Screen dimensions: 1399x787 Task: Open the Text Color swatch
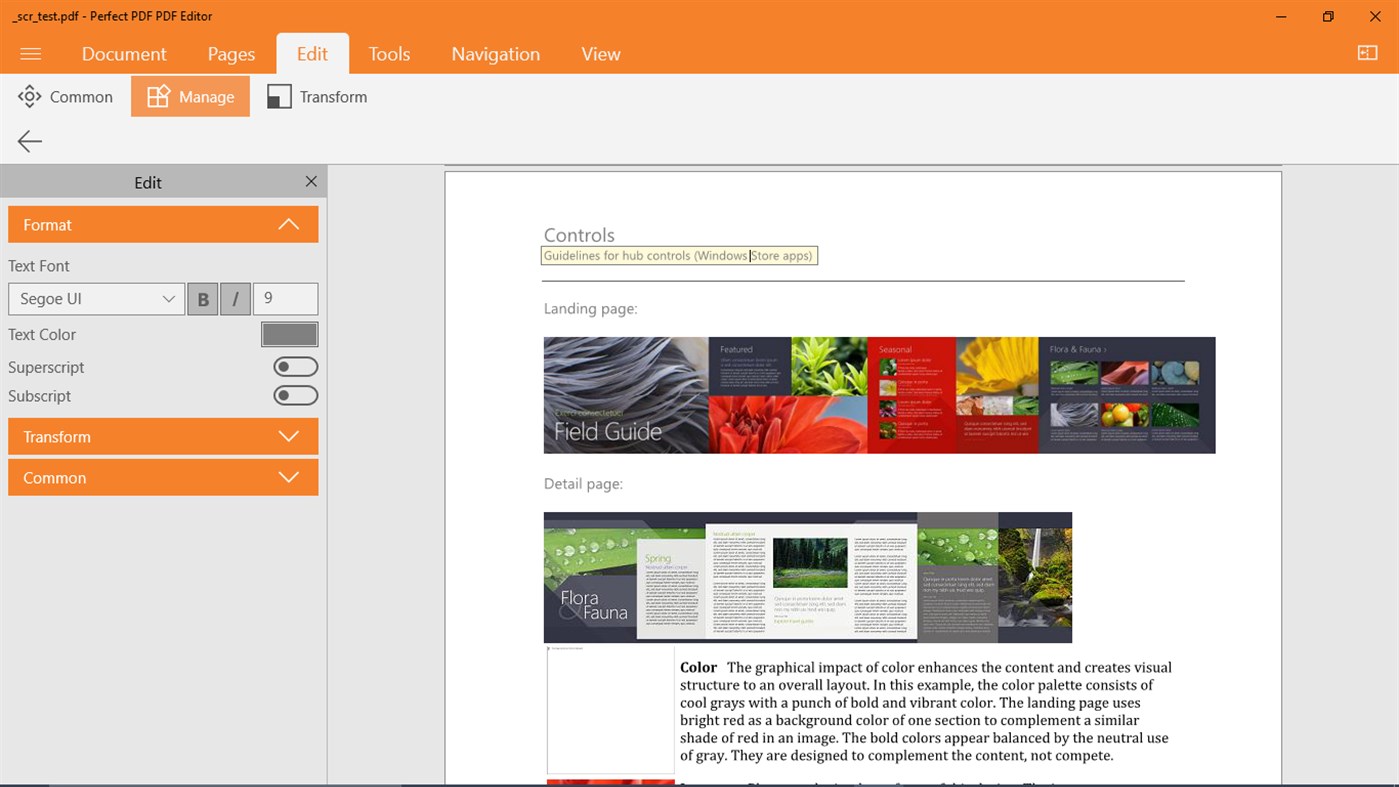click(288, 333)
